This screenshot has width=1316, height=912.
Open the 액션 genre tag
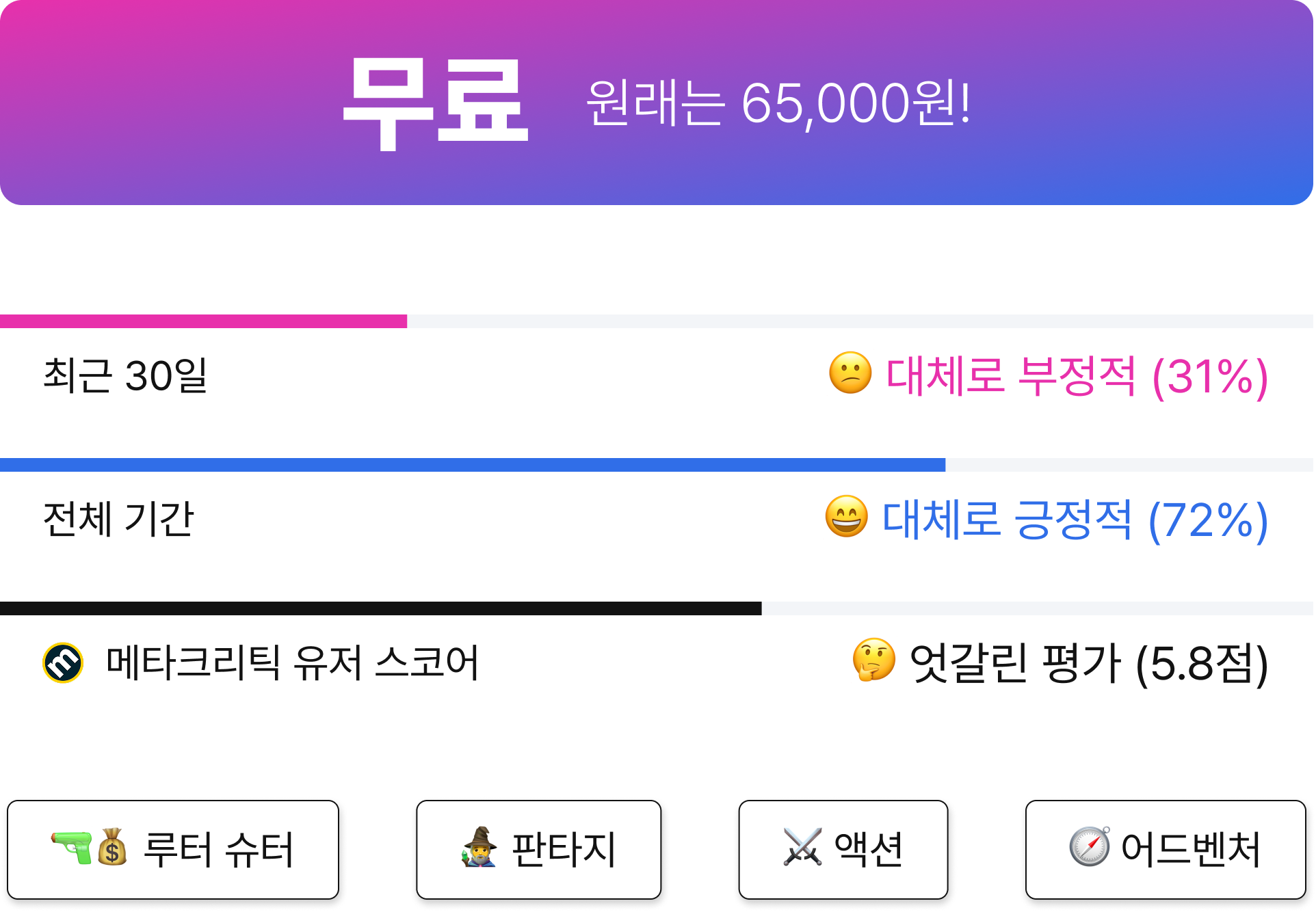tap(843, 850)
